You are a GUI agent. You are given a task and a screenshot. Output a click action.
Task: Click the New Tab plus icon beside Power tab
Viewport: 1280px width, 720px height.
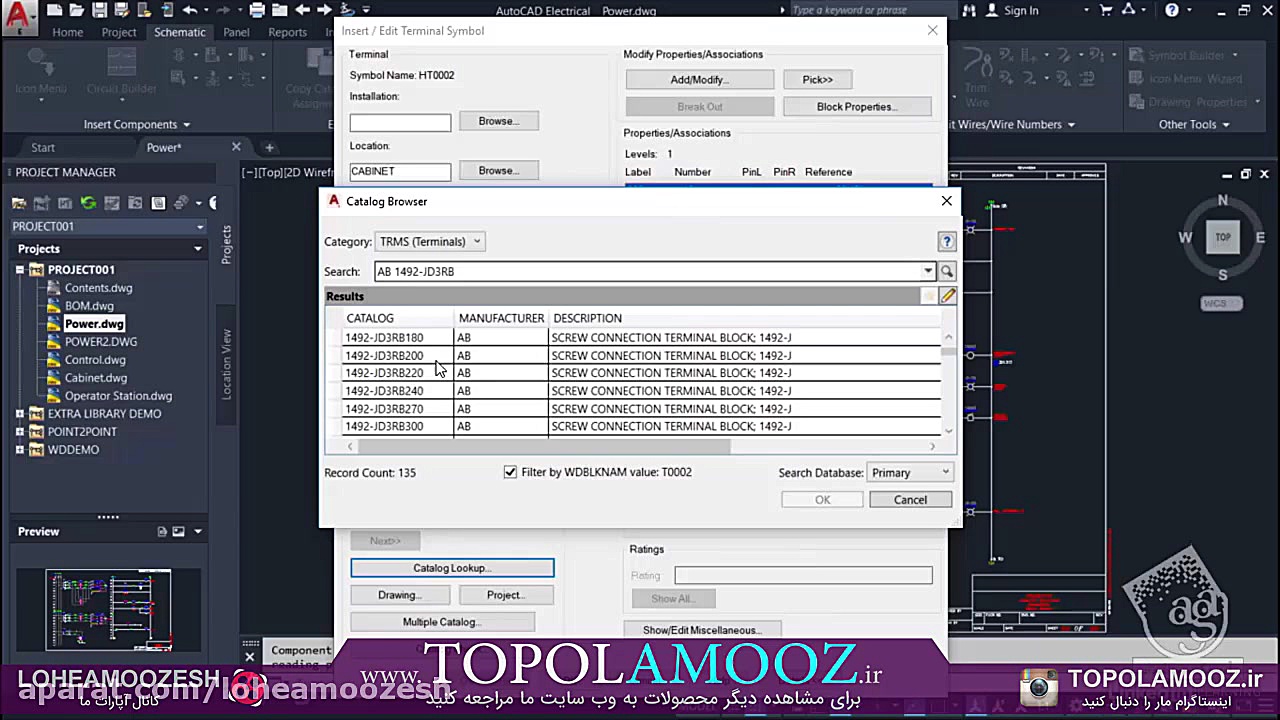(x=269, y=148)
